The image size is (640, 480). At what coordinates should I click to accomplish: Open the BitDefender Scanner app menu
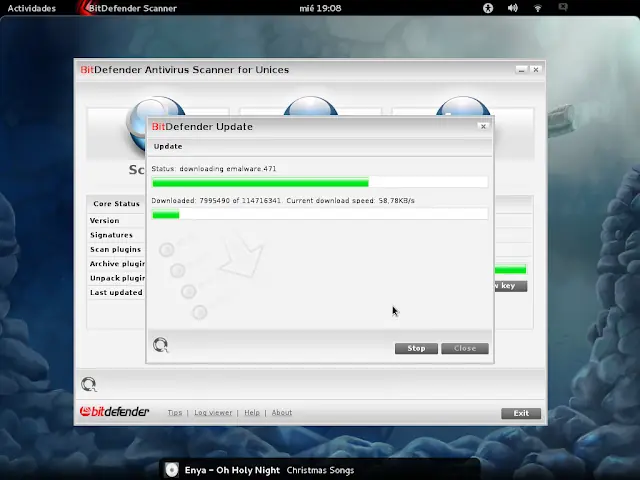tap(127, 8)
